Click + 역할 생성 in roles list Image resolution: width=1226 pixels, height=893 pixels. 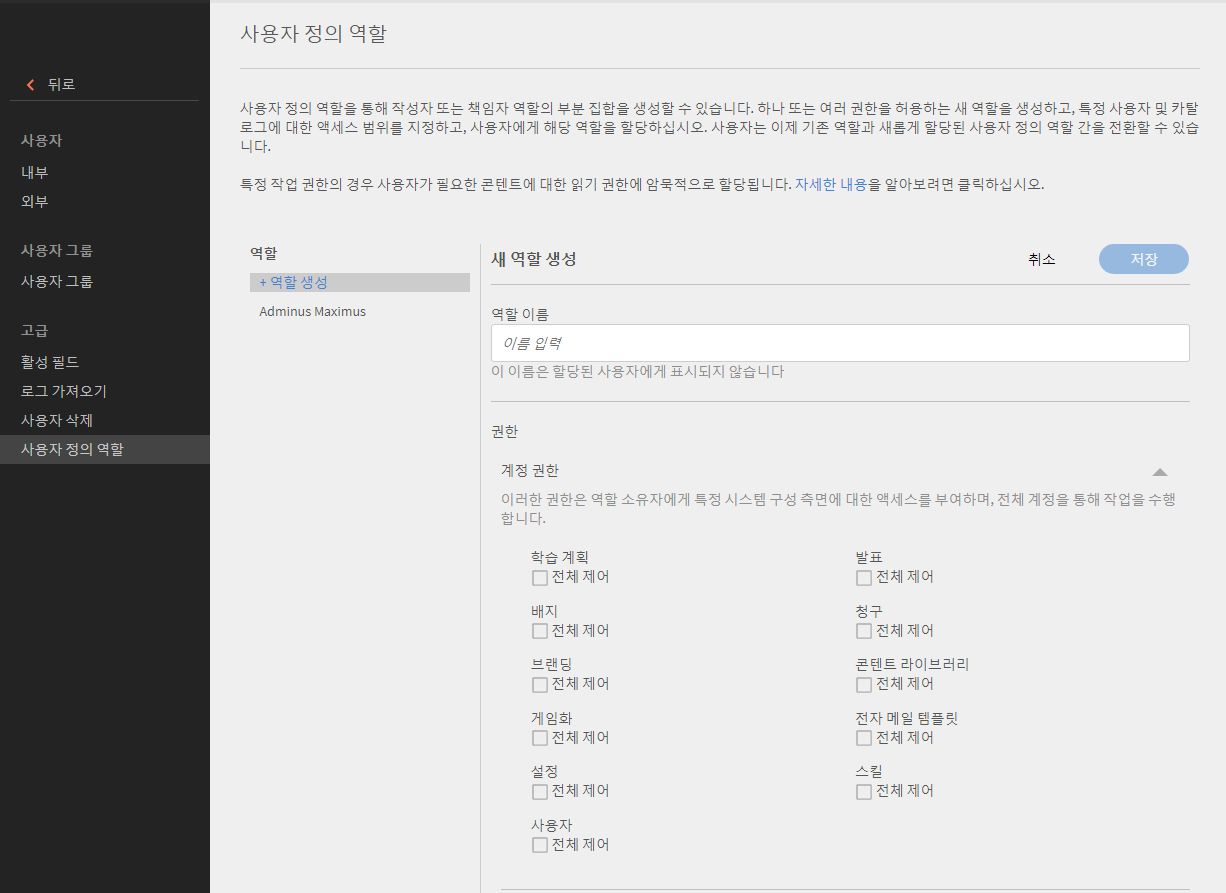(360, 283)
